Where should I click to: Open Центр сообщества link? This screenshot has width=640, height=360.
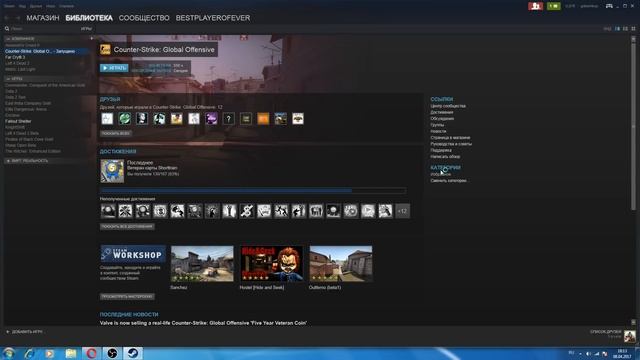tap(448, 106)
